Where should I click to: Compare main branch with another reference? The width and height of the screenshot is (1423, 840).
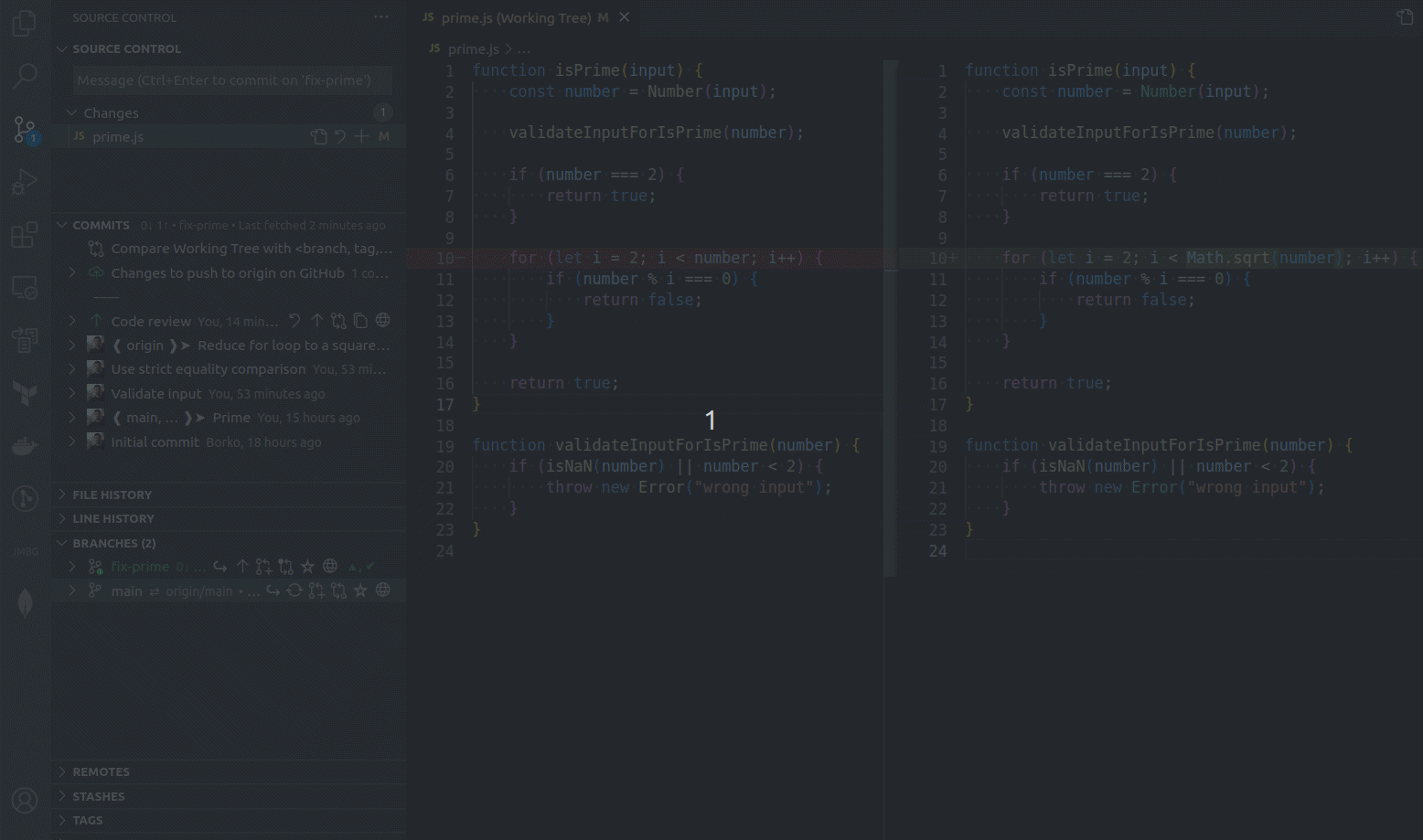pos(338,590)
